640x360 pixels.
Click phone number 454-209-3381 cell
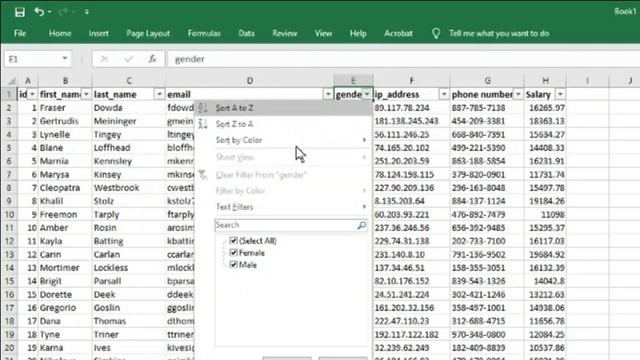[487, 121]
